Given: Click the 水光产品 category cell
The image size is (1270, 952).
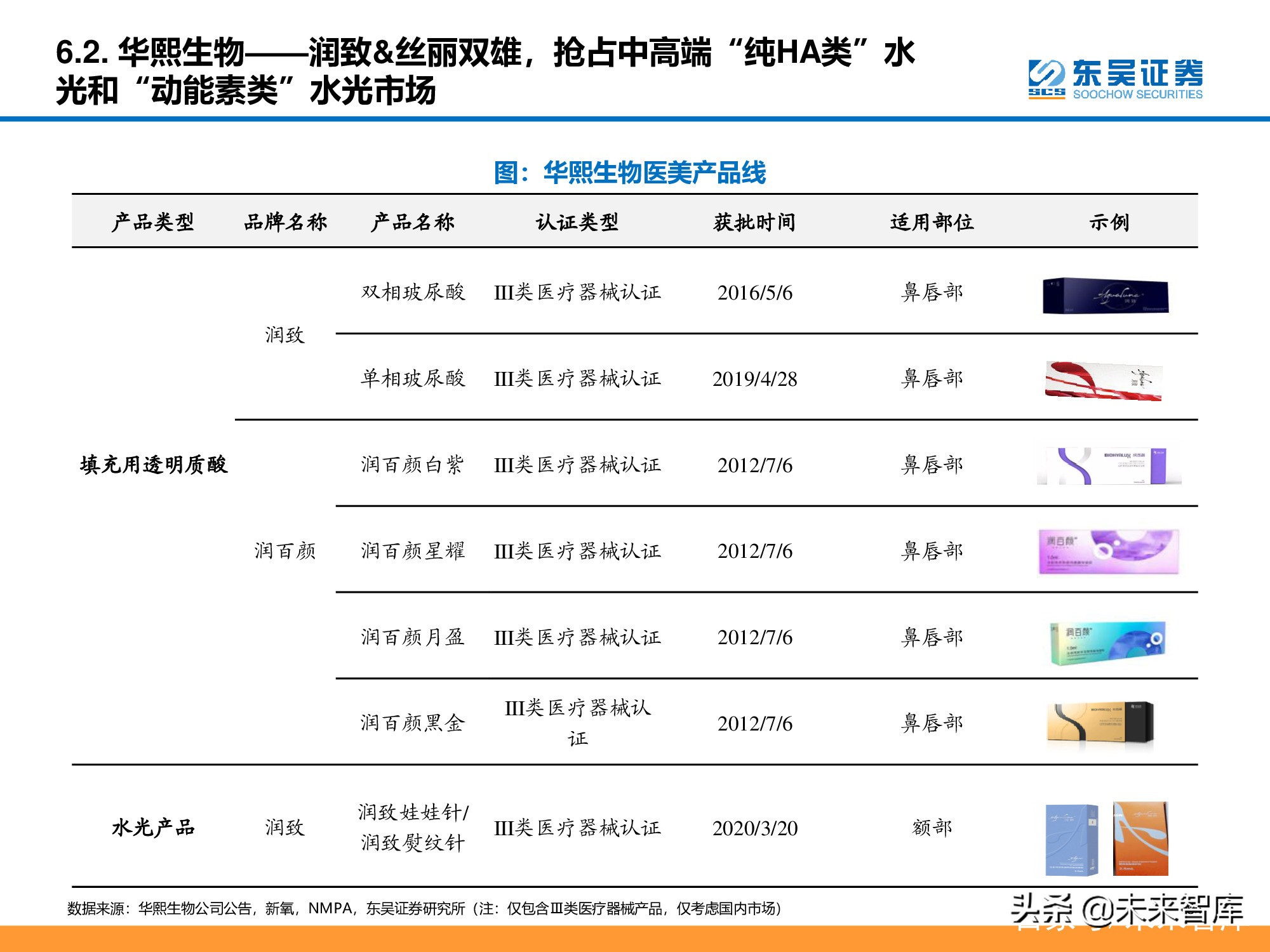Looking at the screenshot, I should pos(153,828).
